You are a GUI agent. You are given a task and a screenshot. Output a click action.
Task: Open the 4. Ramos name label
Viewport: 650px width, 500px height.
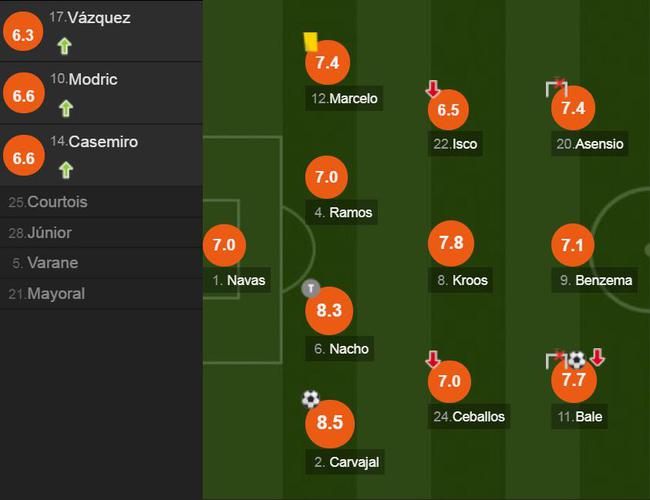point(343,212)
